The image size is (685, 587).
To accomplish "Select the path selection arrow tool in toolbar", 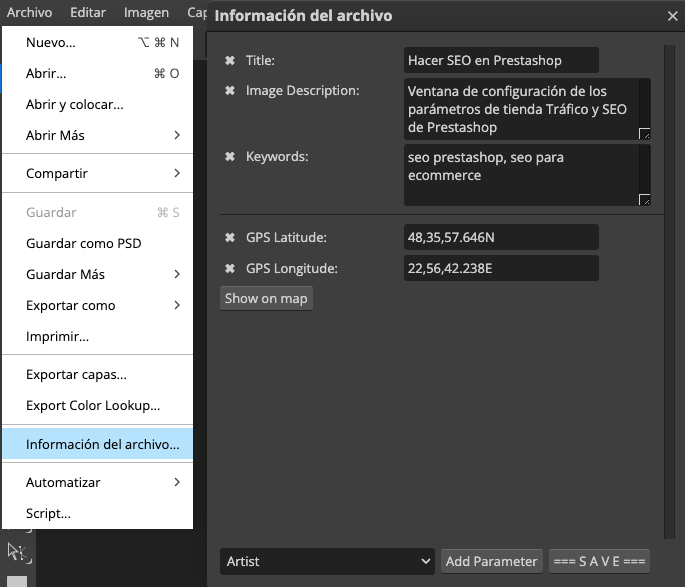I will click(17, 552).
